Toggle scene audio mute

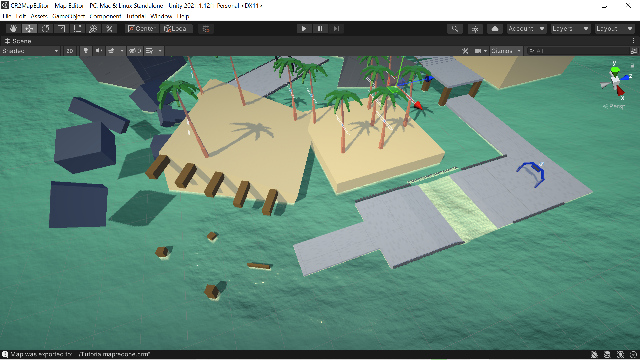(98, 51)
